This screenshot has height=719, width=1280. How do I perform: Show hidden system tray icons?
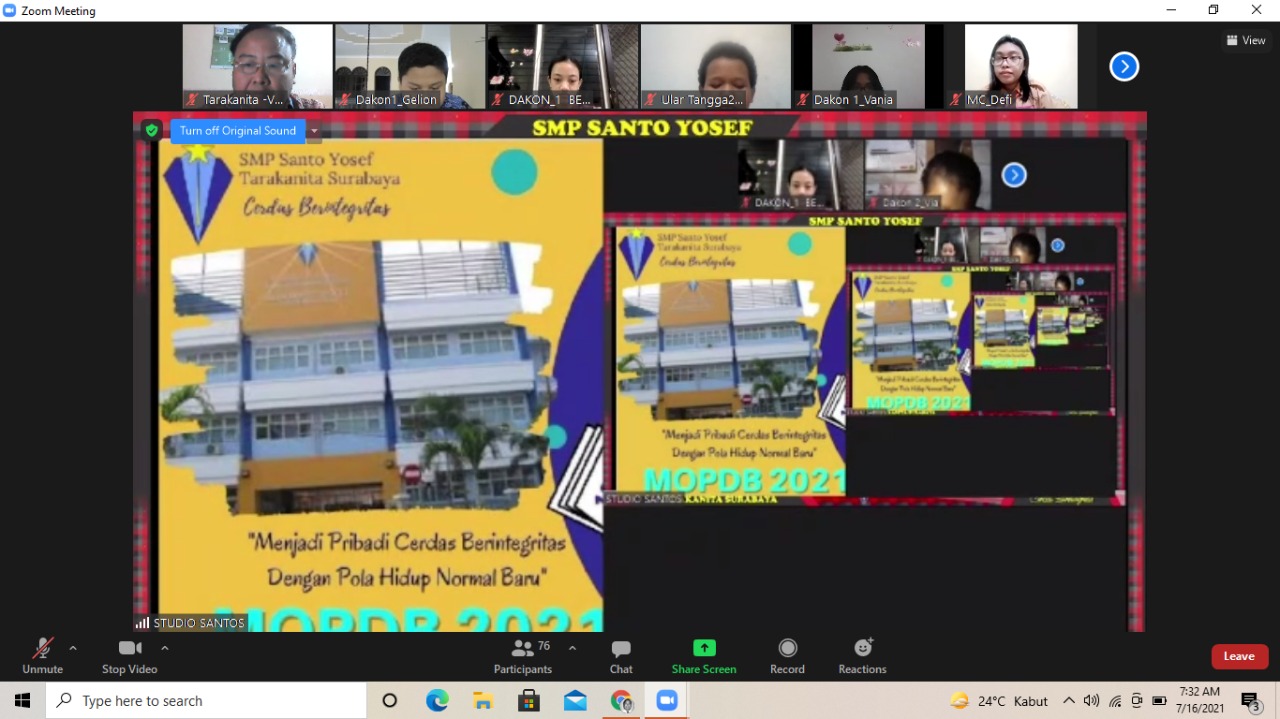point(1069,701)
